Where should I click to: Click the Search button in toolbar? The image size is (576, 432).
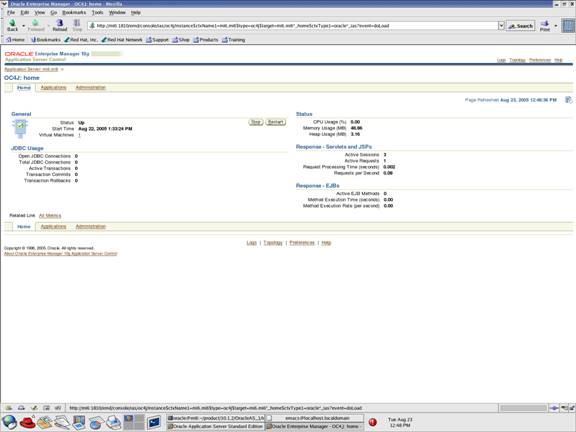[521, 26]
